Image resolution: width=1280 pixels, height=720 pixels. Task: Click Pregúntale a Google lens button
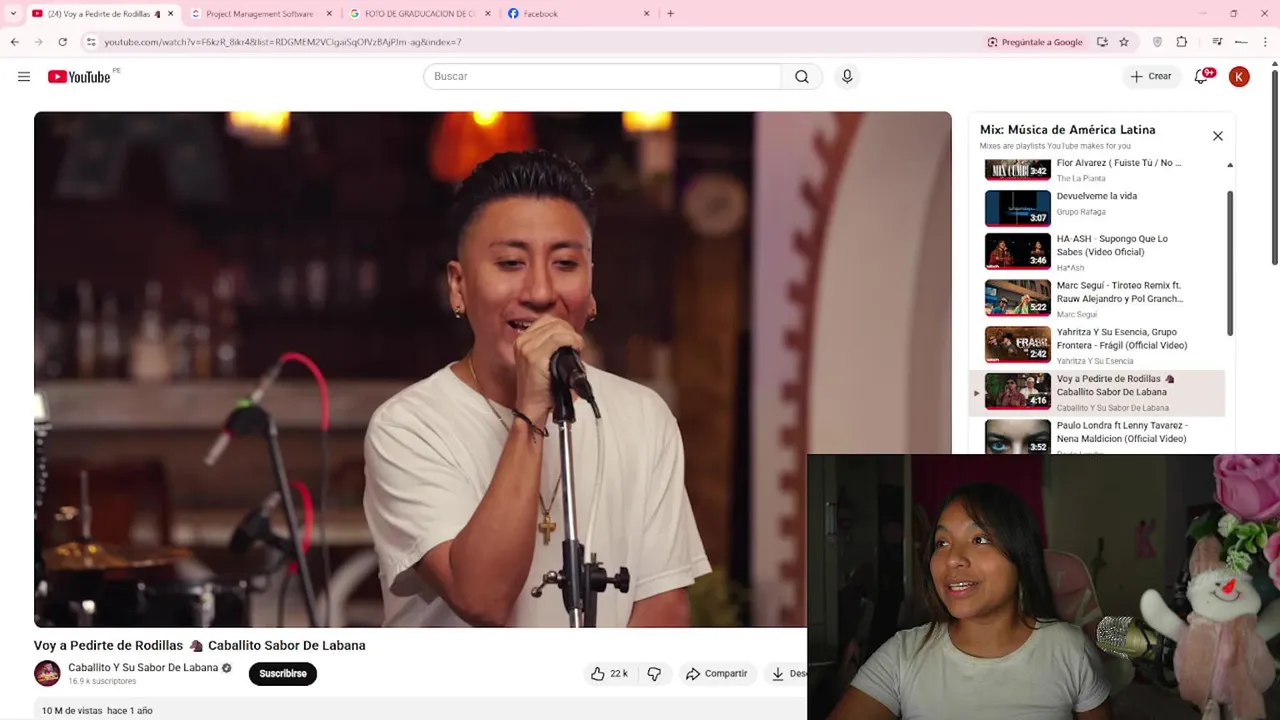pyautogui.click(x=1035, y=42)
